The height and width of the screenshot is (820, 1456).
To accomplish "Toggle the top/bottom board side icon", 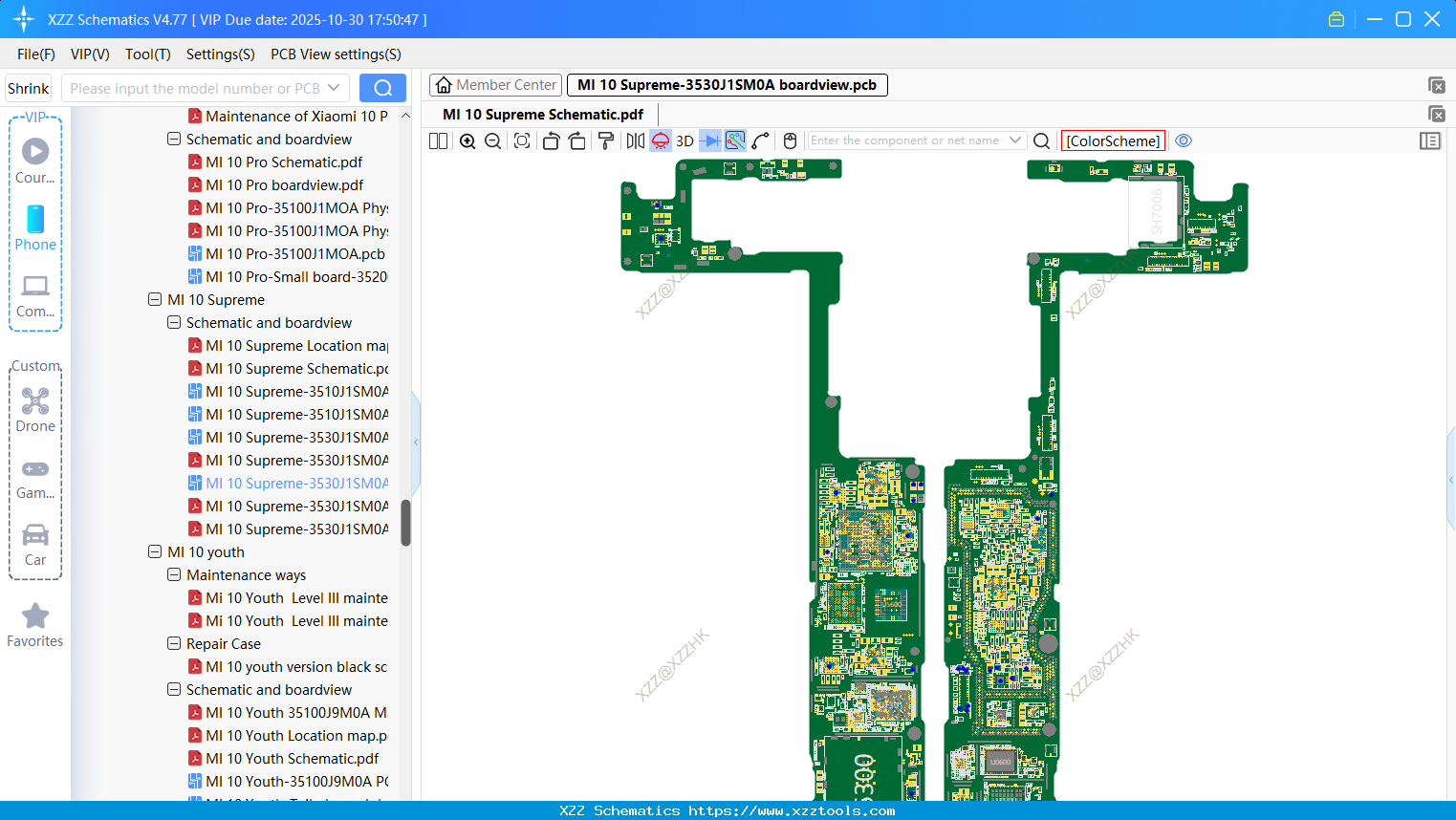I will (660, 140).
